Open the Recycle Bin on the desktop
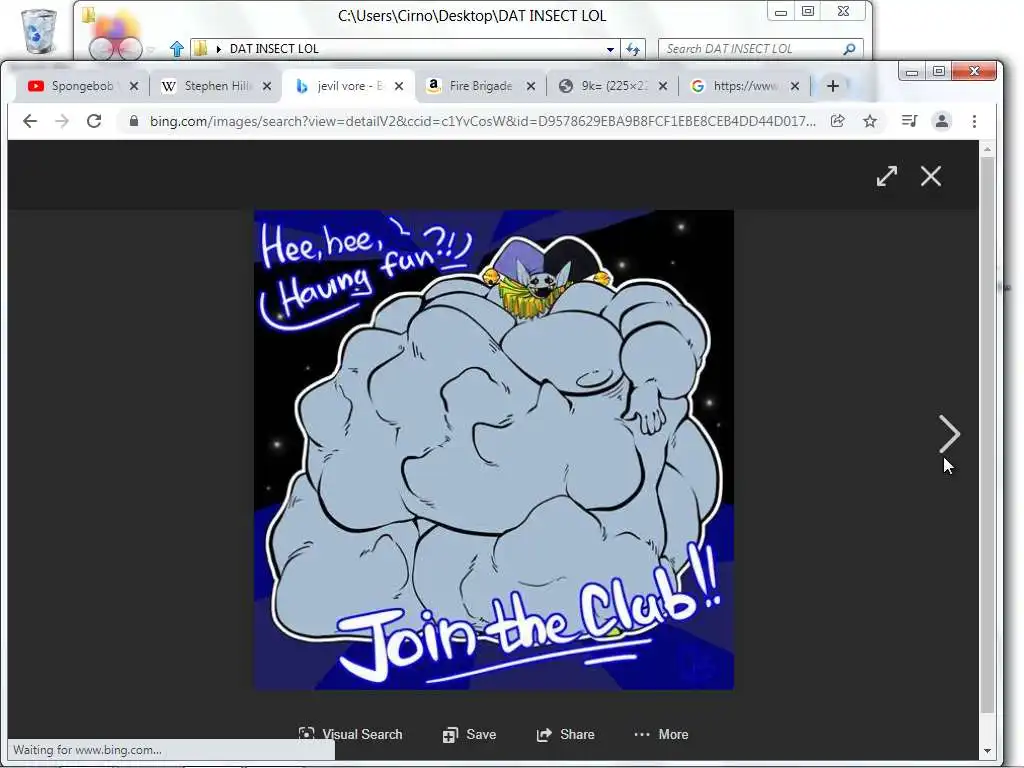 point(39,31)
